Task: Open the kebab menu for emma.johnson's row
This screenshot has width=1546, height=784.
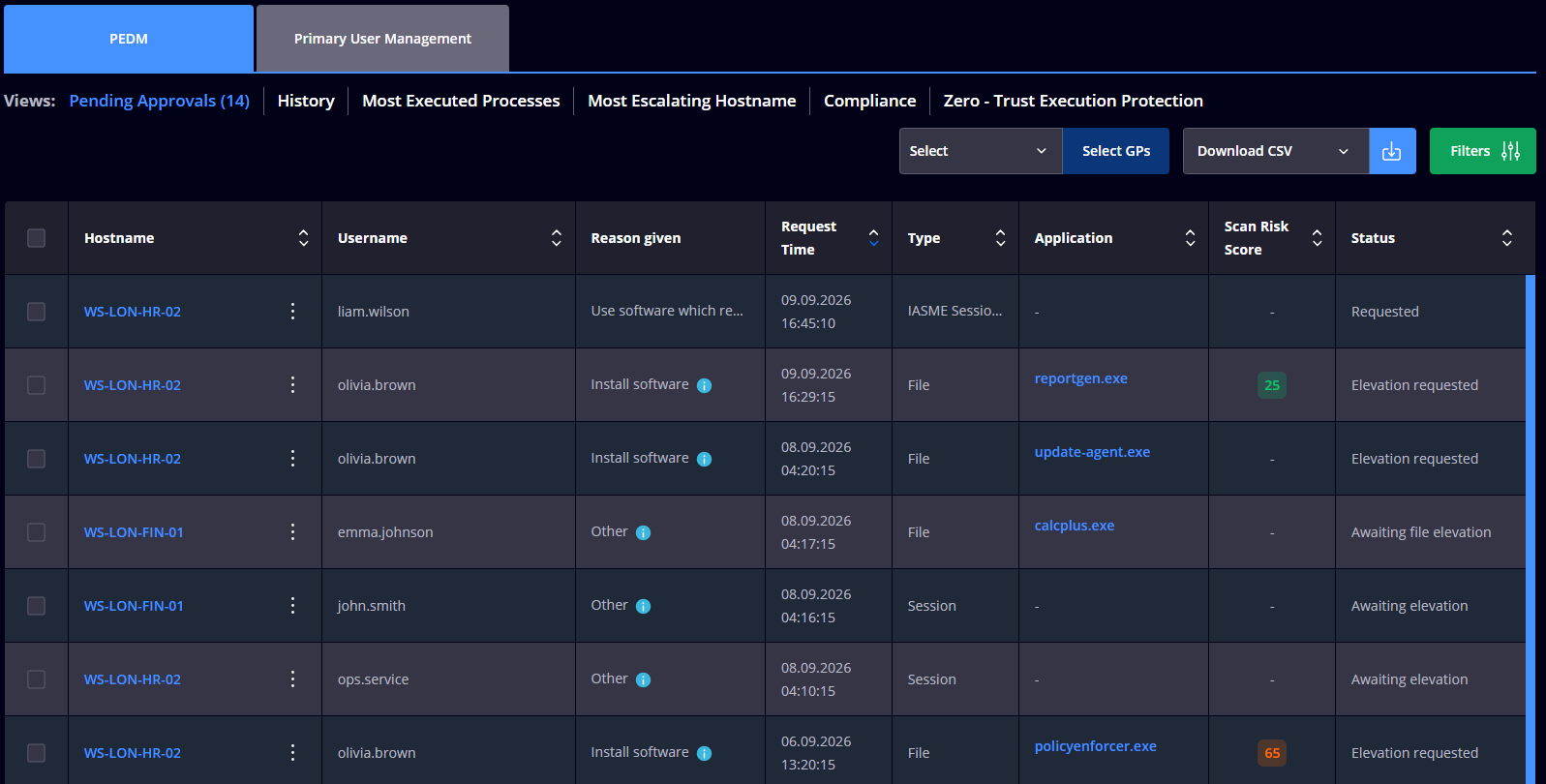Action: pyautogui.click(x=292, y=531)
